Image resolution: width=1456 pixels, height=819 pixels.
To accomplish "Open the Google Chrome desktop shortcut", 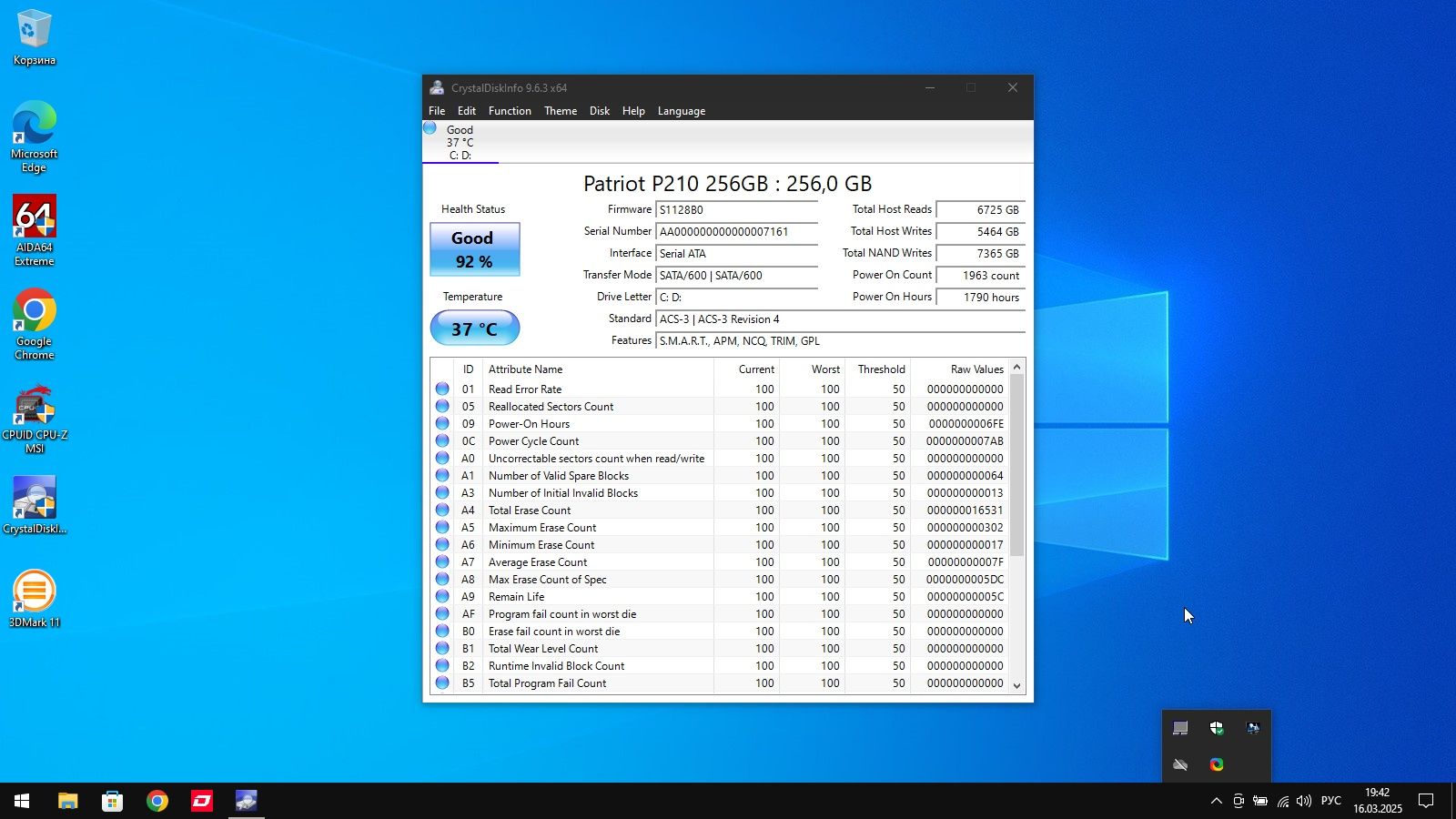I will [x=34, y=324].
